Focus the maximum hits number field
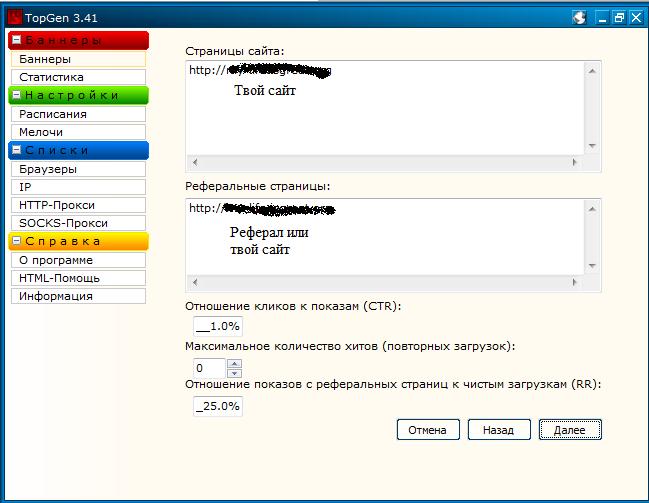The width and height of the screenshot is (649, 503). click(x=209, y=368)
